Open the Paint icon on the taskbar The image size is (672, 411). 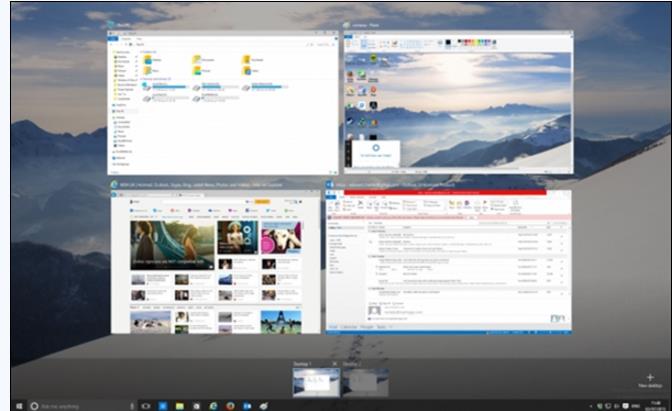click(264, 405)
